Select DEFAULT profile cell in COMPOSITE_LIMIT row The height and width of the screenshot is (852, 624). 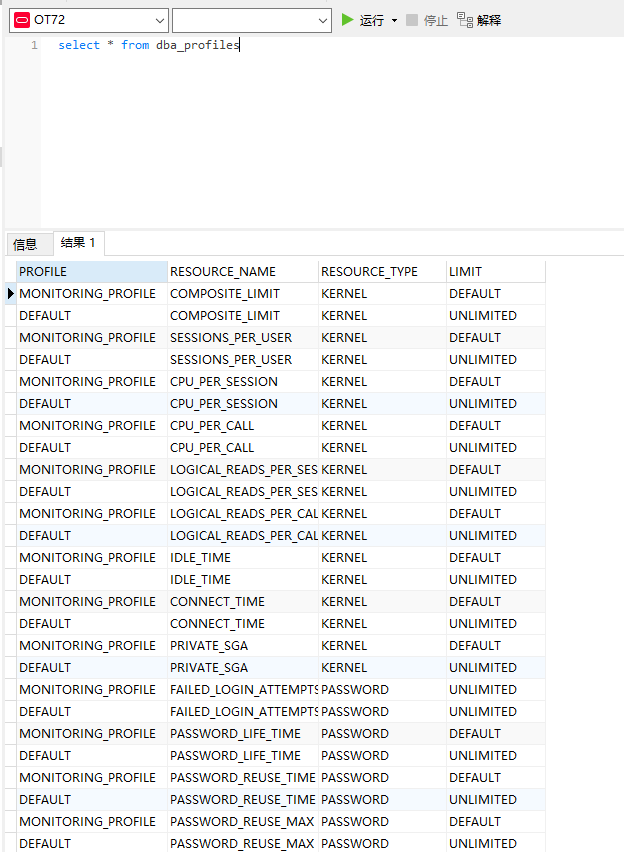92,316
